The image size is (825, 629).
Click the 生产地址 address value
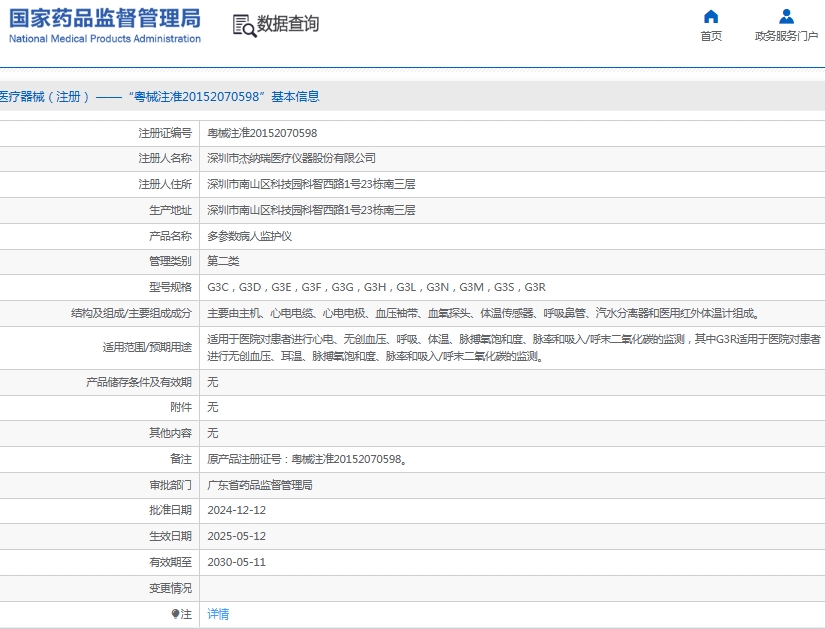pos(311,211)
